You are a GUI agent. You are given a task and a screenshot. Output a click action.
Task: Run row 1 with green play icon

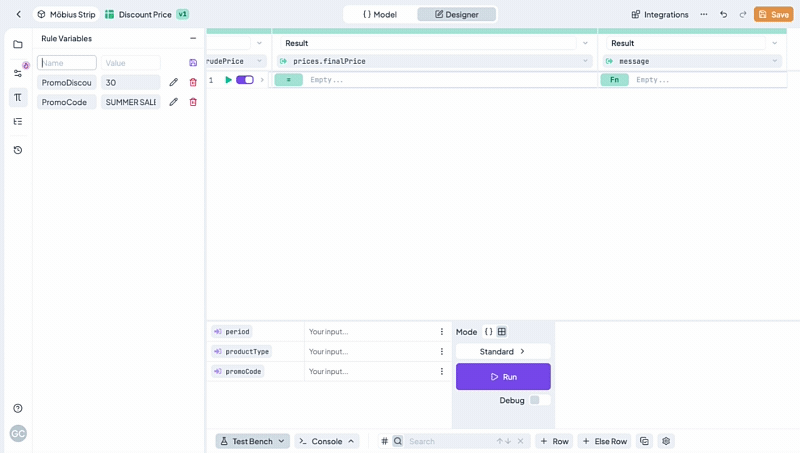coord(228,80)
